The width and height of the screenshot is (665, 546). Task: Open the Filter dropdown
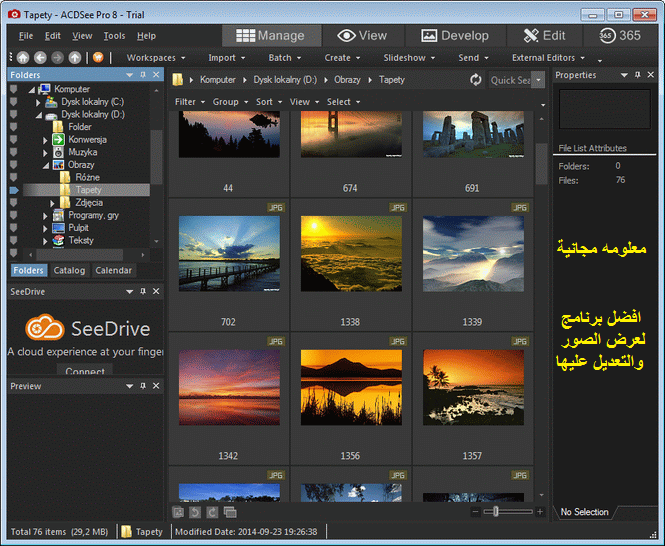[190, 102]
